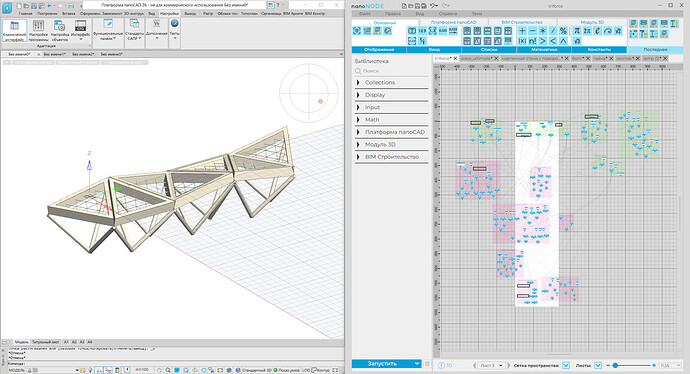Screen dimensions: 690x374
Task: Click the absolute value |x| icon
Action: pyautogui.click(x=522, y=41)
